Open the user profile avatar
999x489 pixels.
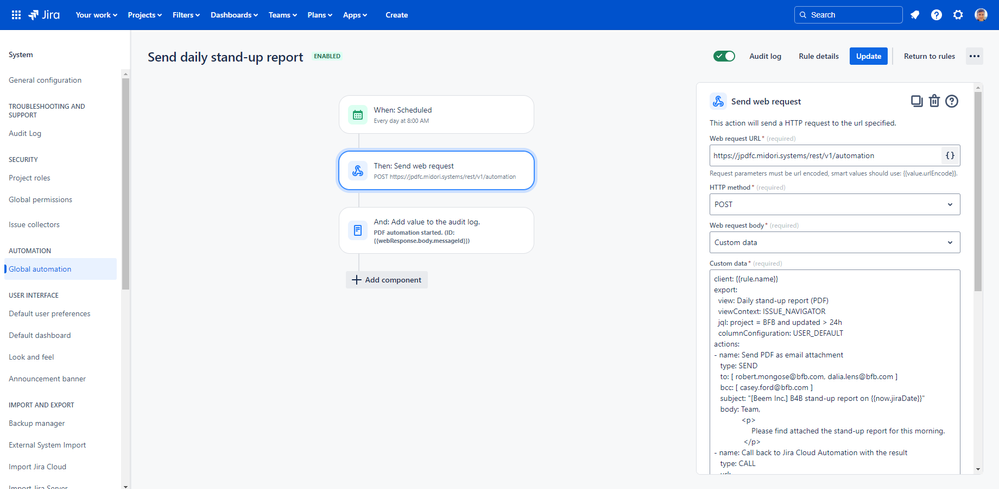click(981, 15)
